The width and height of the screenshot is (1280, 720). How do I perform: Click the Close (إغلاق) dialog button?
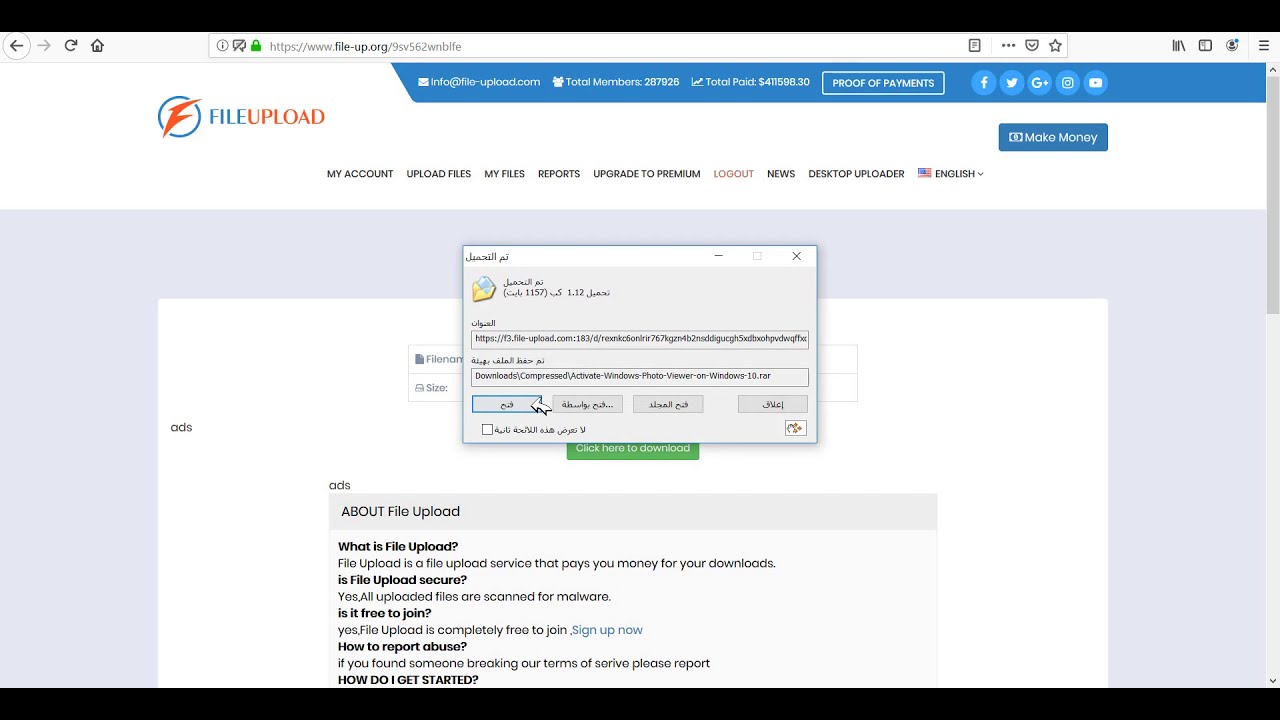pos(773,404)
